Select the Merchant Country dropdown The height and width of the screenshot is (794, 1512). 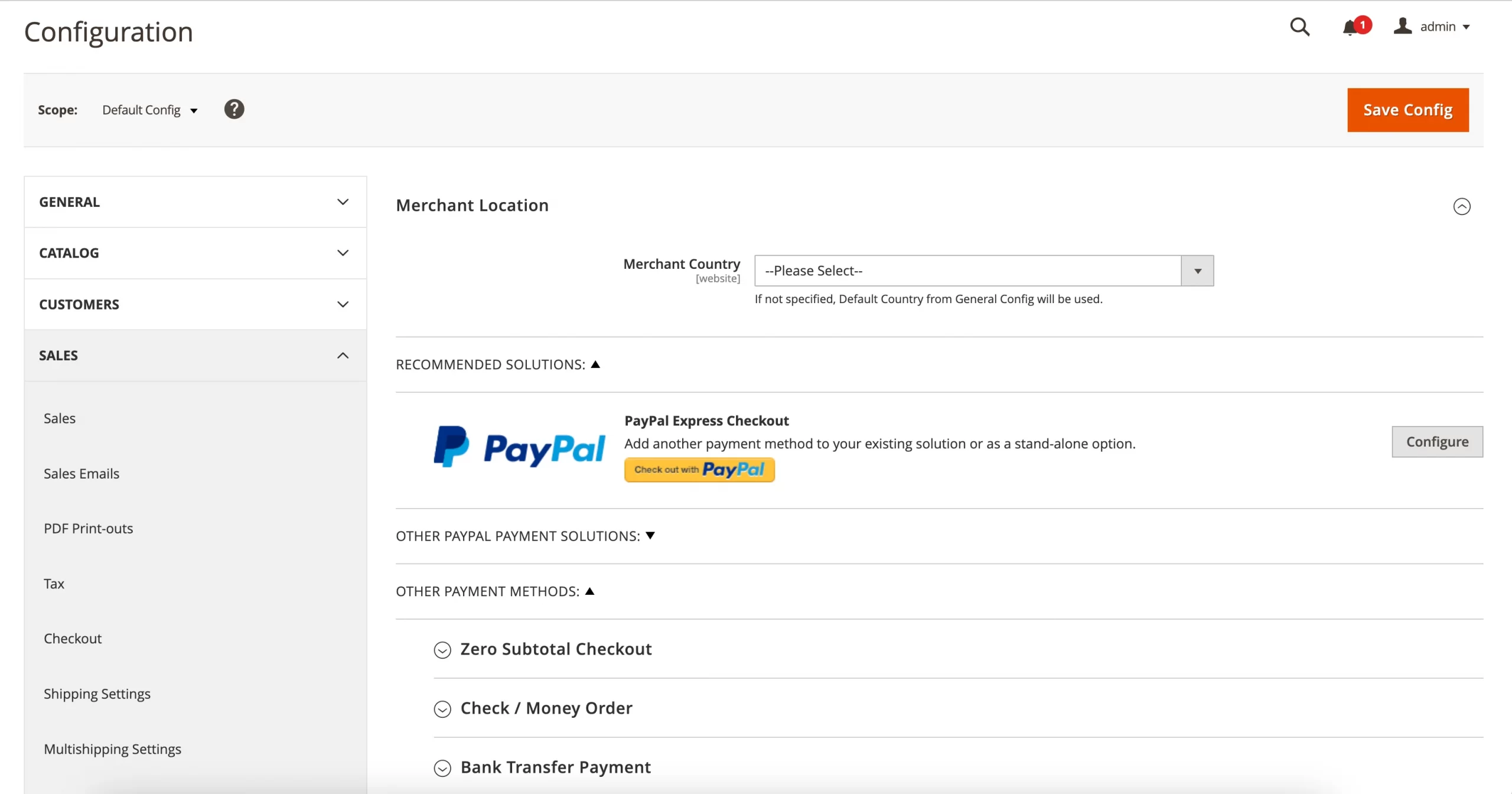(x=984, y=270)
